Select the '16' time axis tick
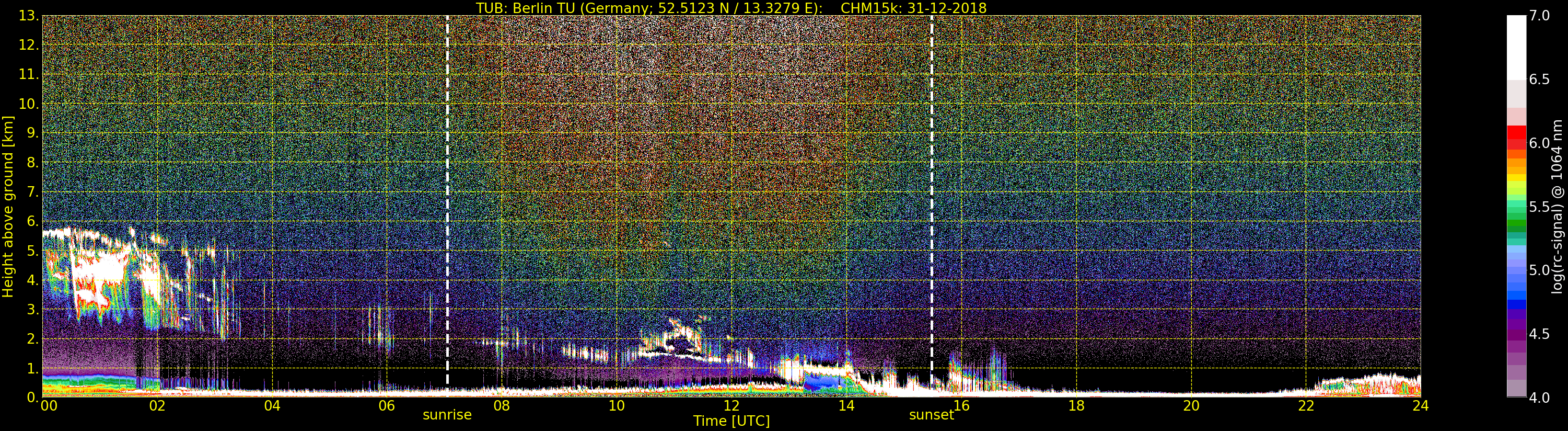 (961, 405)
